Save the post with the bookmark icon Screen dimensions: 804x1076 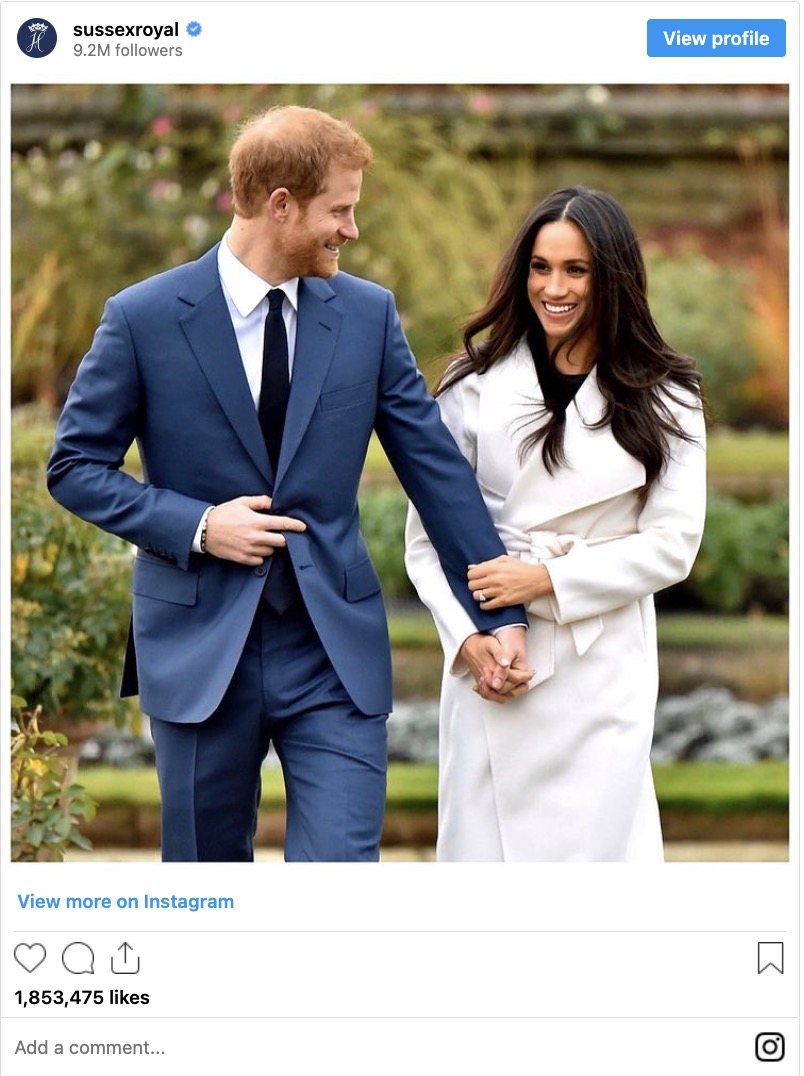click(x=770, y=958)
